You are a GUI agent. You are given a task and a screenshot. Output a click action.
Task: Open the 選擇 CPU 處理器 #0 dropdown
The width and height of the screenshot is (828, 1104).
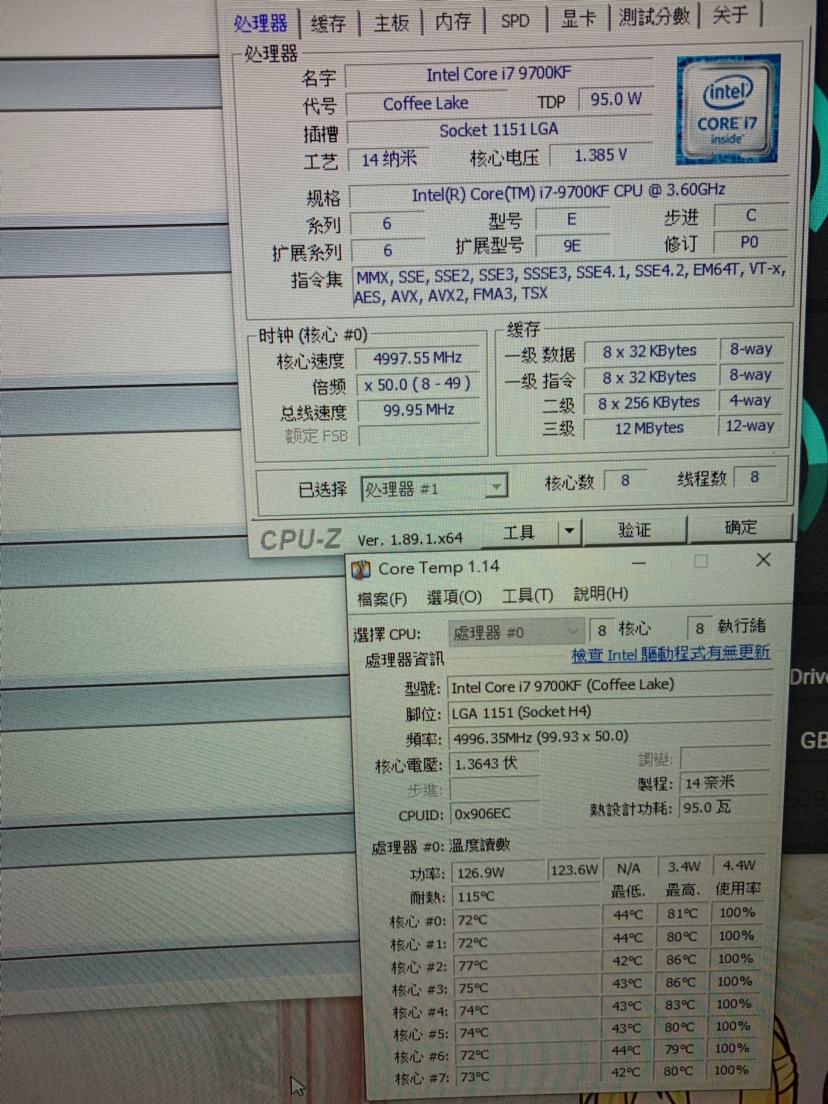[515, 632]
